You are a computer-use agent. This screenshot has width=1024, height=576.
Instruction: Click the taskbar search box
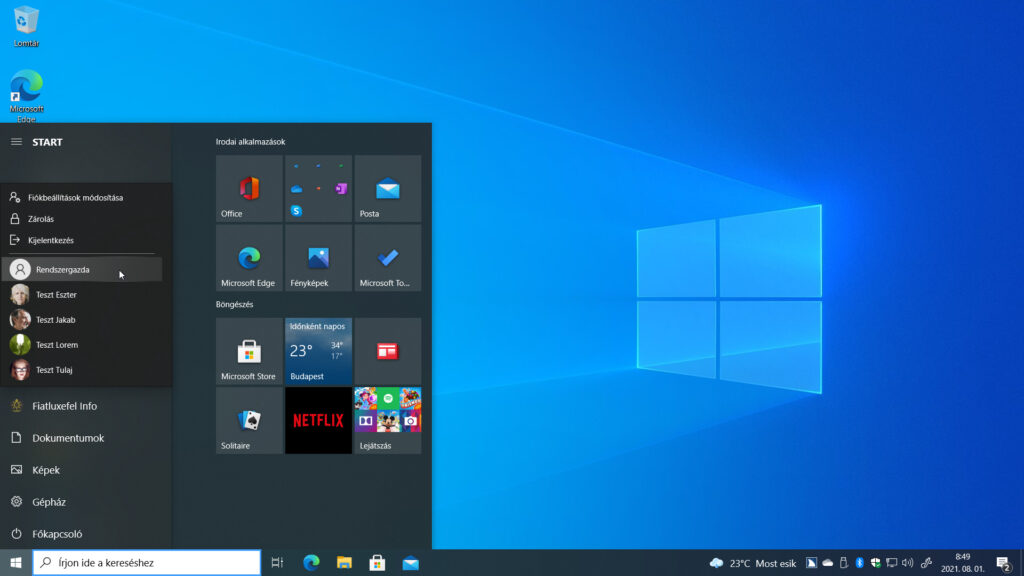point(147,562)
